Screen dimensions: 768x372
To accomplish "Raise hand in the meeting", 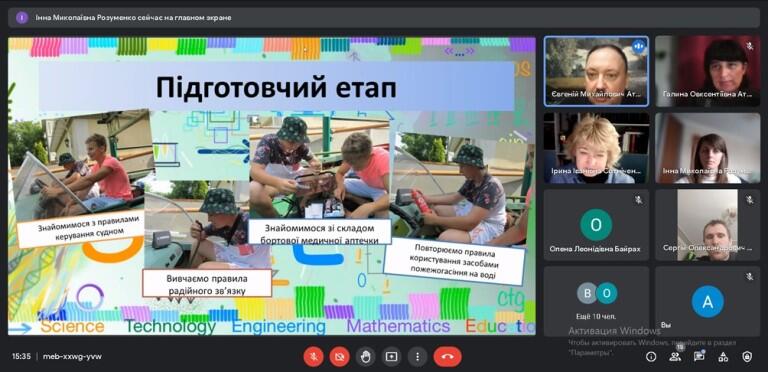I will click(x=365, y=356).
